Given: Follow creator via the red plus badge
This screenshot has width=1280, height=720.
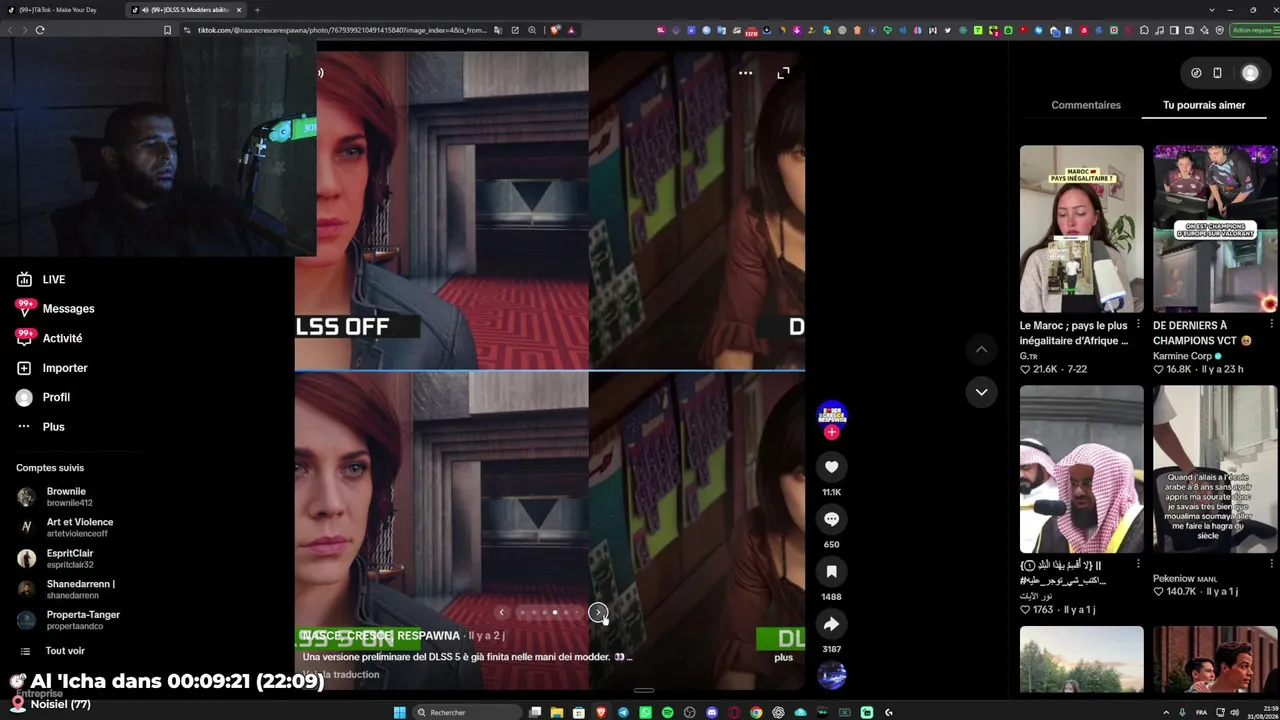Looking at the screenshot, I should coord(831,432).
